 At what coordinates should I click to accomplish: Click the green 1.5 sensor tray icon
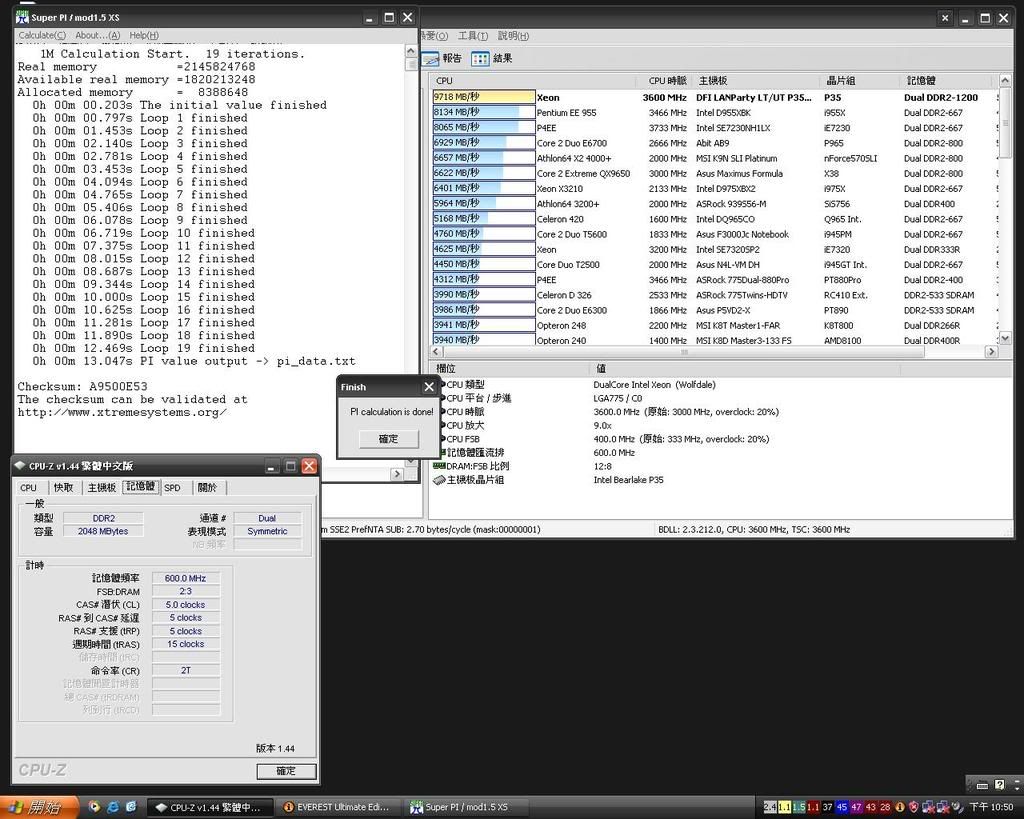[799, 807]
